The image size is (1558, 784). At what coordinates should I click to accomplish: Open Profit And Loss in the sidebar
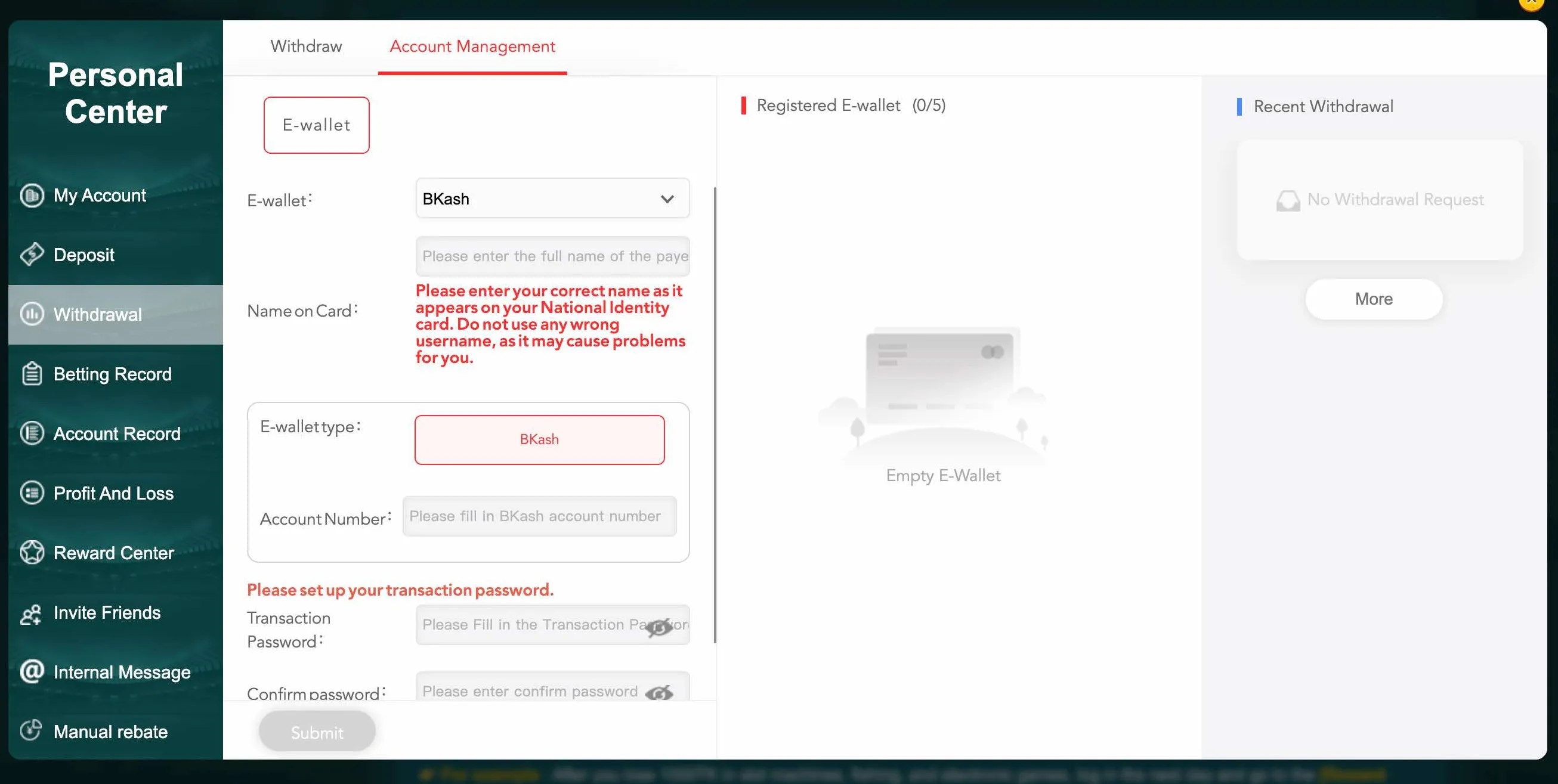(x=116, y=492)
